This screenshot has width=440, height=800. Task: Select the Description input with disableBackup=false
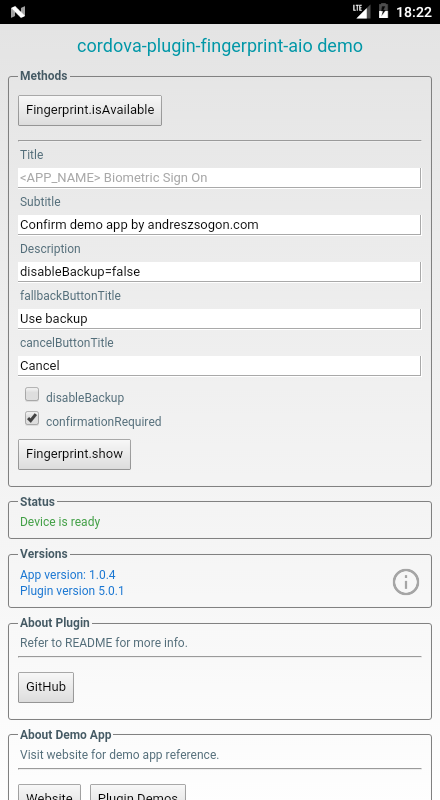coord(219,272)
